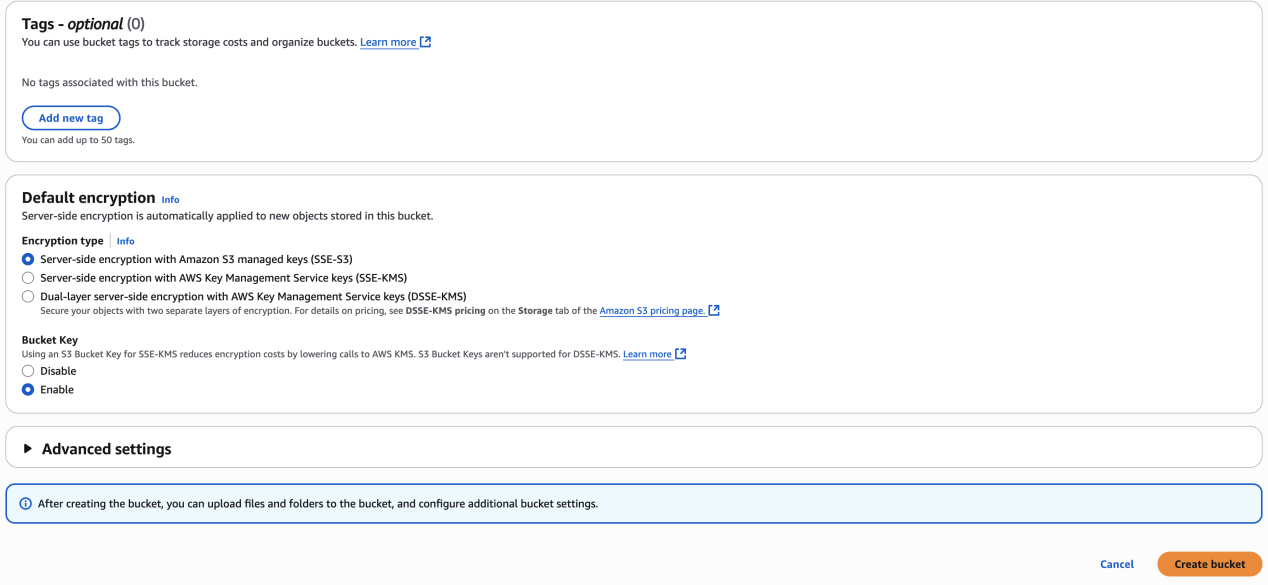
Task: Click the Advanced settings section heading
Action: 107,449
